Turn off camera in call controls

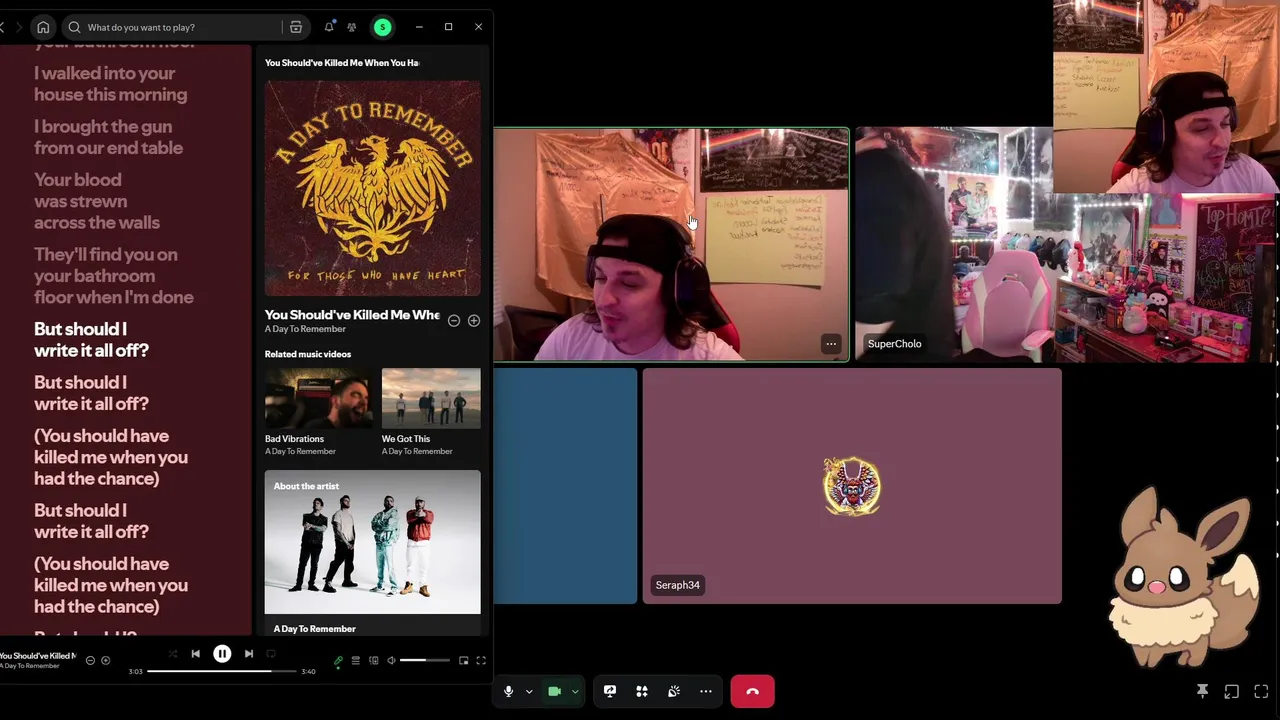554,691
